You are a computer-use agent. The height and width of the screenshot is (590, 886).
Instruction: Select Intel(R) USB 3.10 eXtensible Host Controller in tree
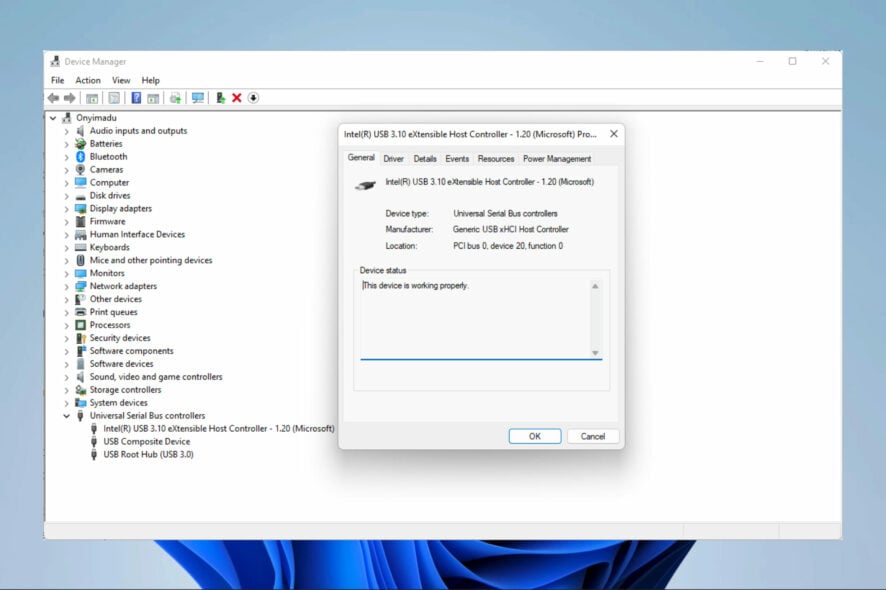coord(218,429)
